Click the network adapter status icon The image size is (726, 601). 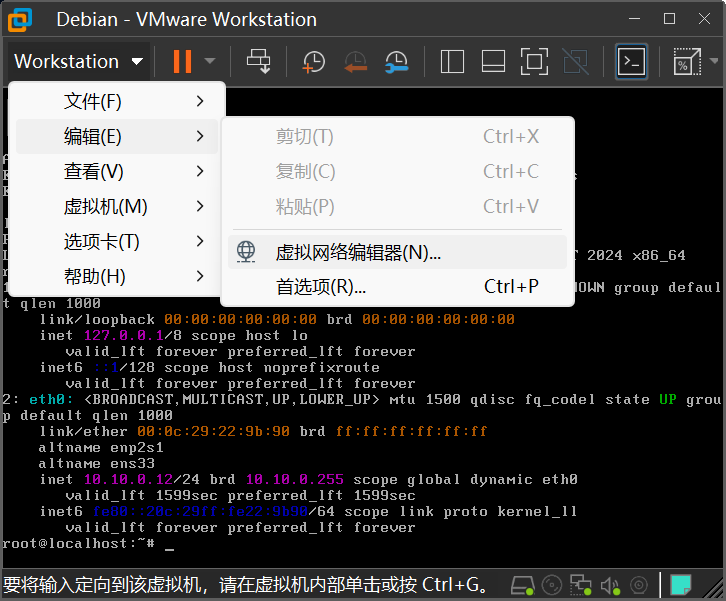[581, 584]
